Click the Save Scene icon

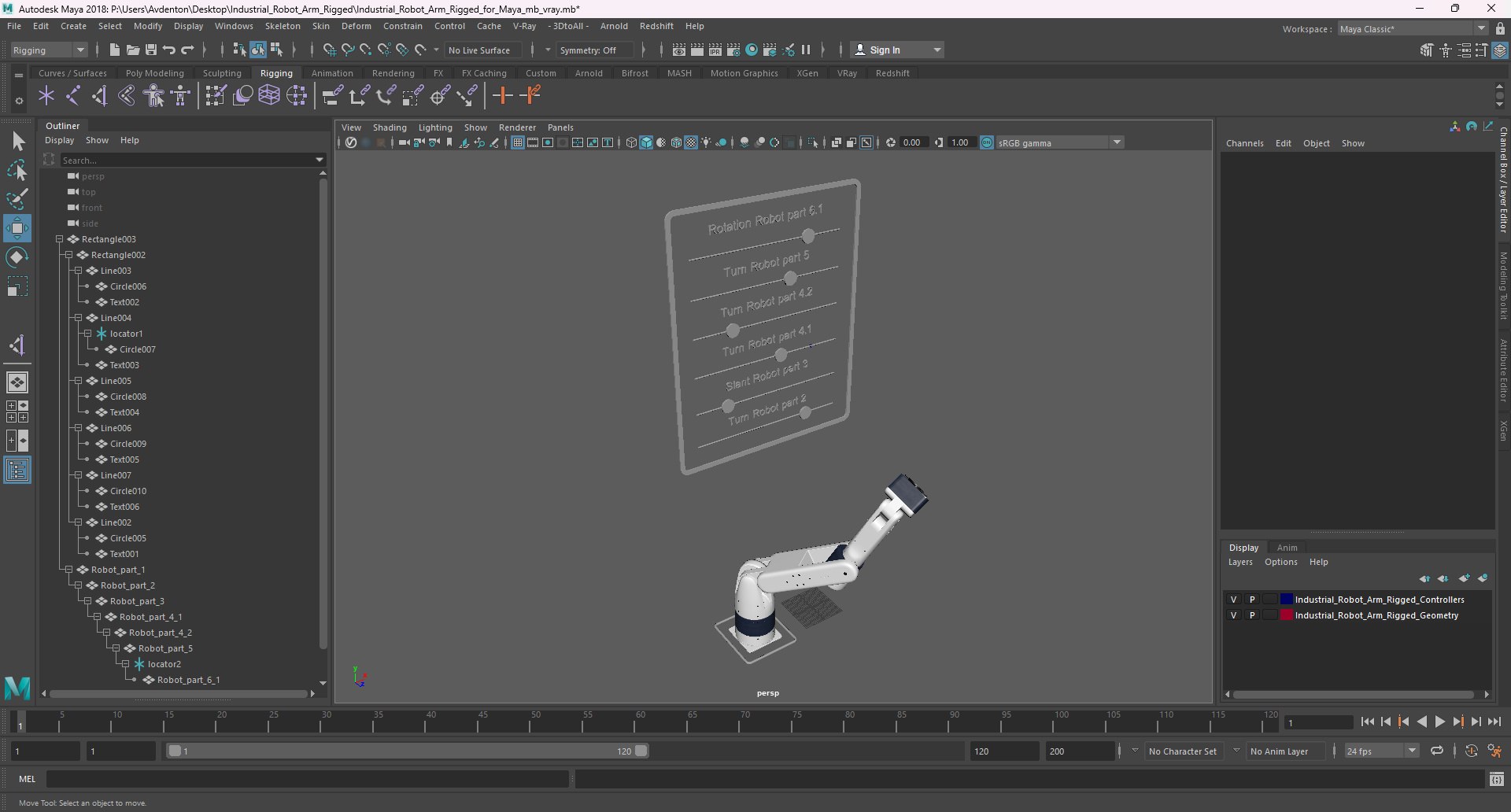click(151, 50)
